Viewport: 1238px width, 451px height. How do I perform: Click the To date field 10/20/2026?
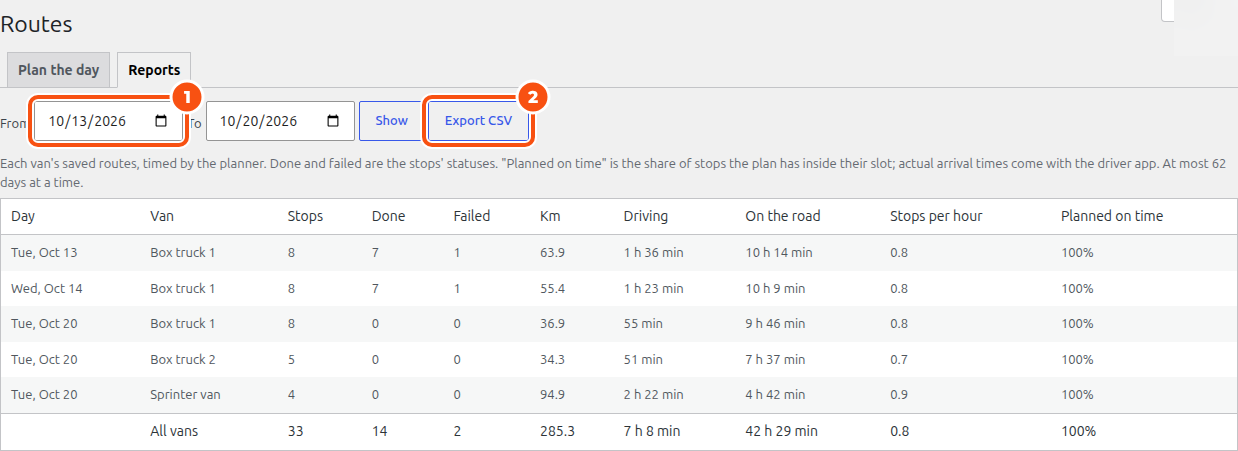[280, 121]
